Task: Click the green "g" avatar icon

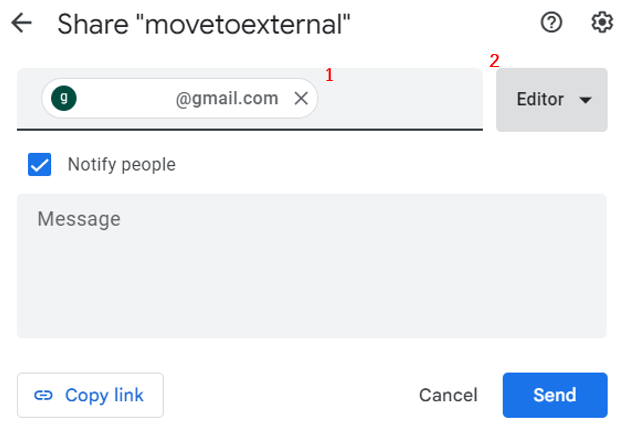Action: click(x=65, y=98)
